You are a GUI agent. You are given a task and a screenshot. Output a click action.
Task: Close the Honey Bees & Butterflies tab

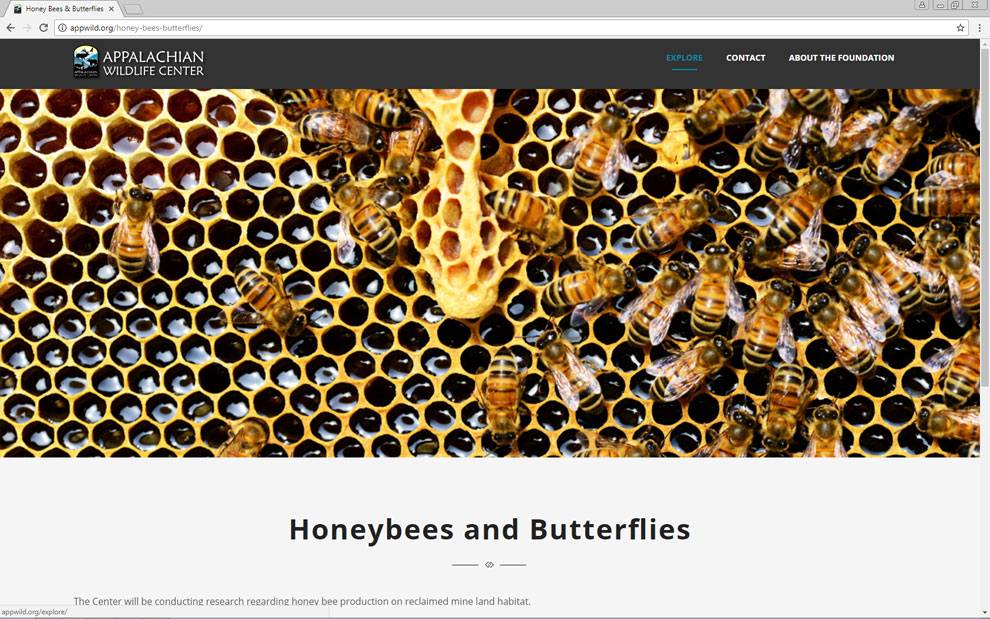coord(111,9)
